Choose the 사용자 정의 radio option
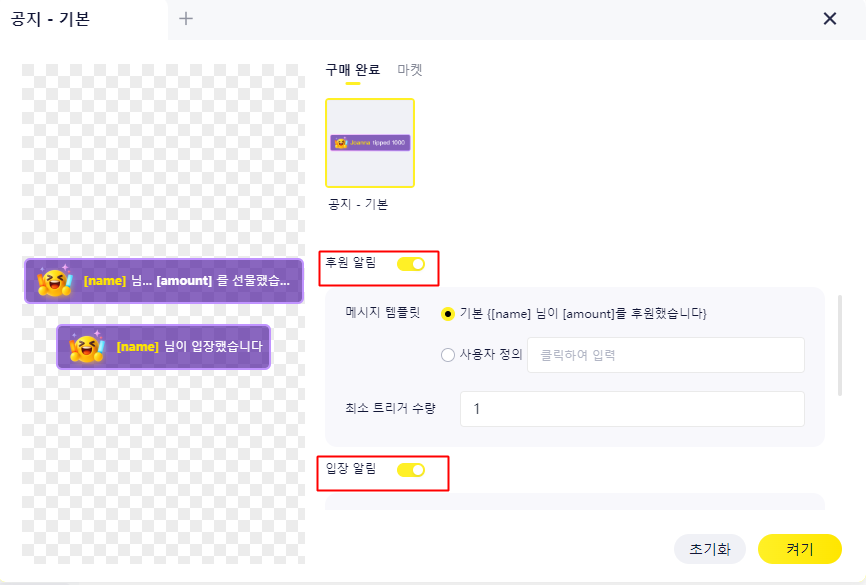 [448, 354]
